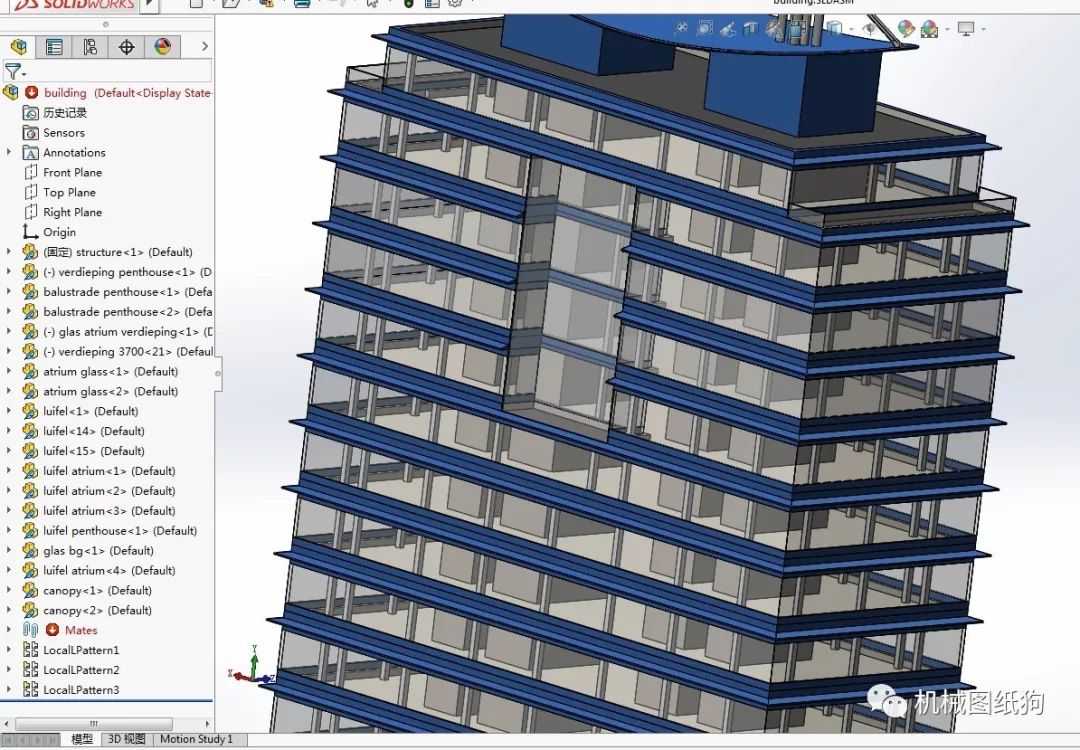Click the building assembly icon at tree top
The image size is (1080, 750).
coord(10,92)
